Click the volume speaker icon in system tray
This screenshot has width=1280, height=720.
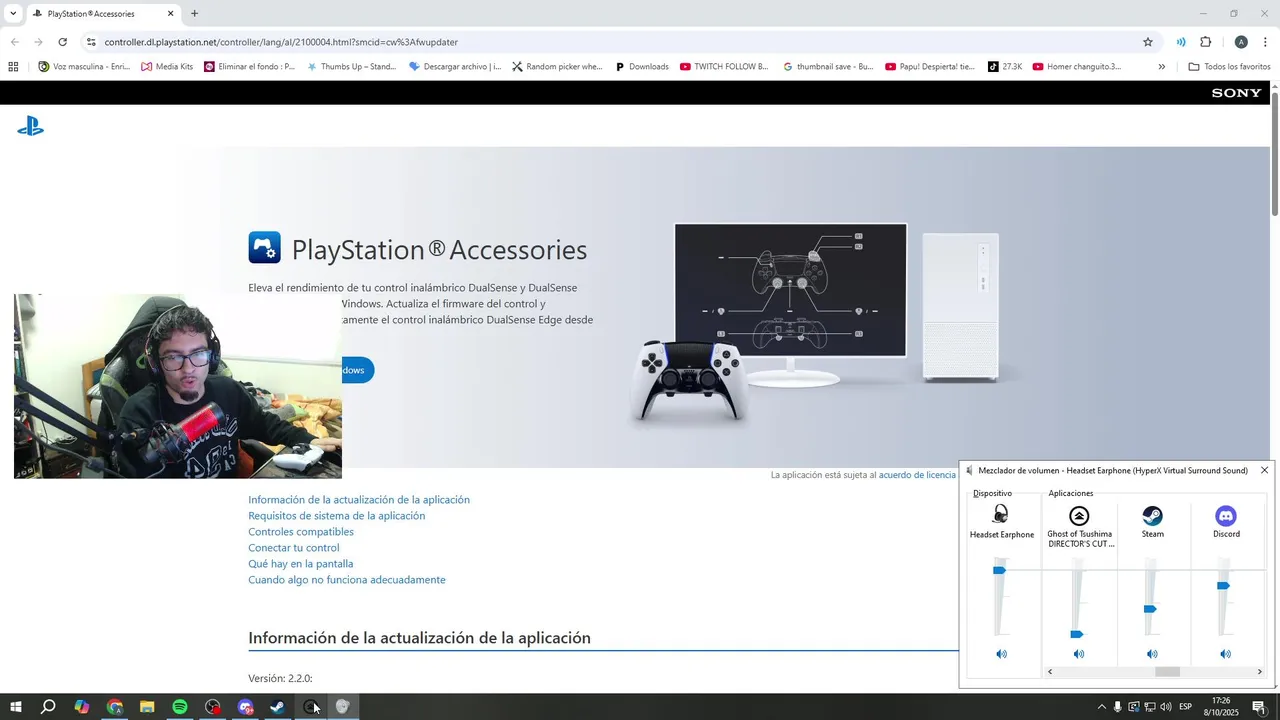coord(1165,707)
